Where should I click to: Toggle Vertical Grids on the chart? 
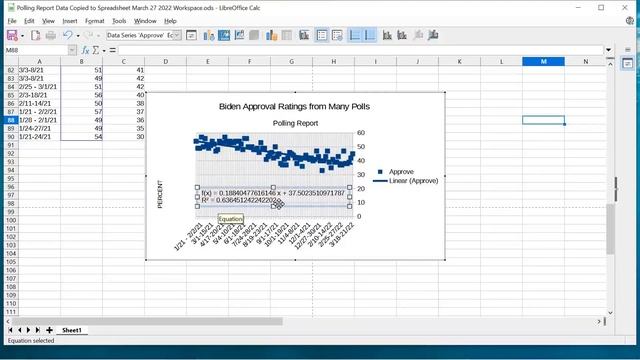[370, 36]
